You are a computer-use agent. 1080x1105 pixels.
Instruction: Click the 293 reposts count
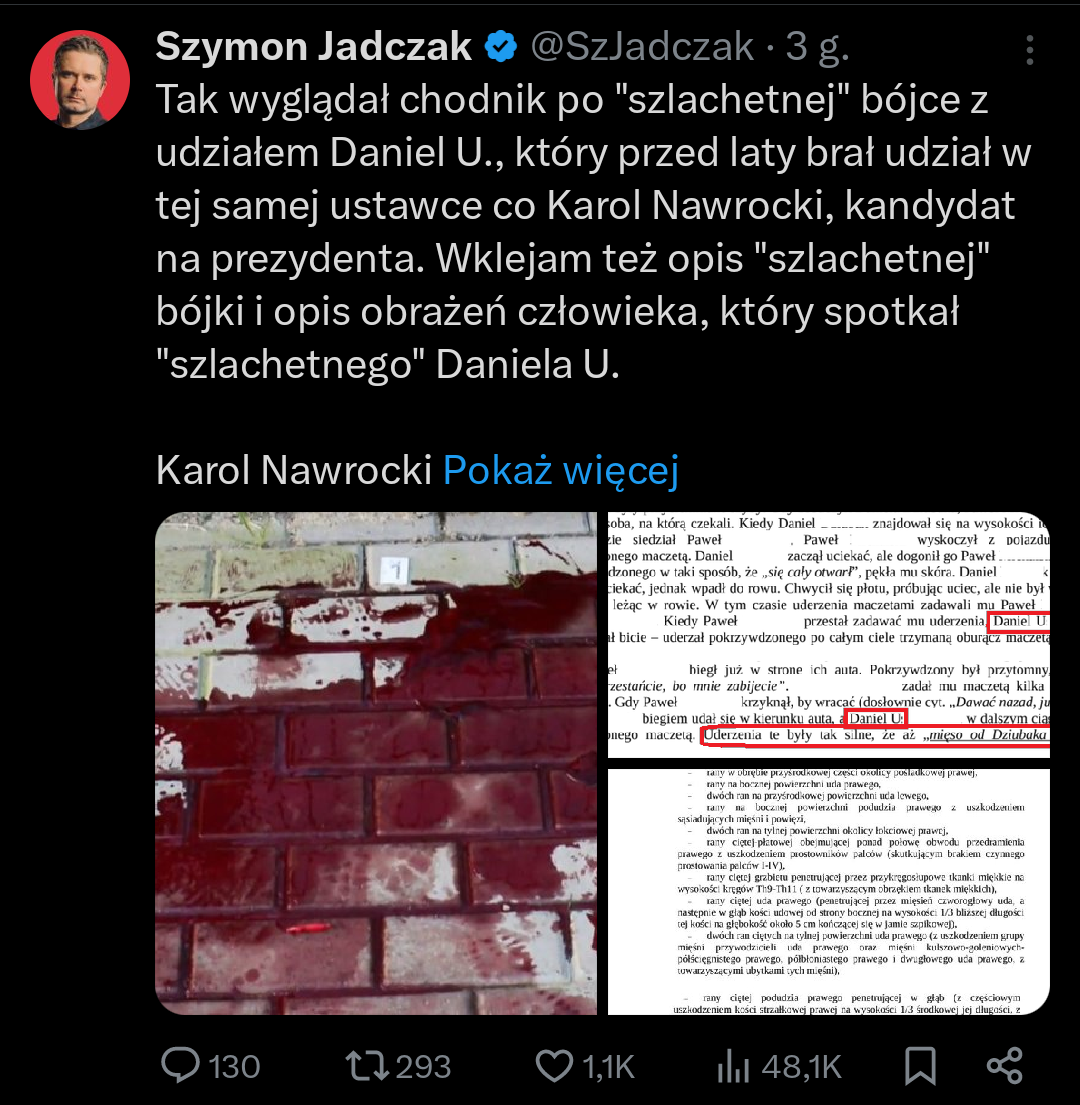[x=423, y=1066]
